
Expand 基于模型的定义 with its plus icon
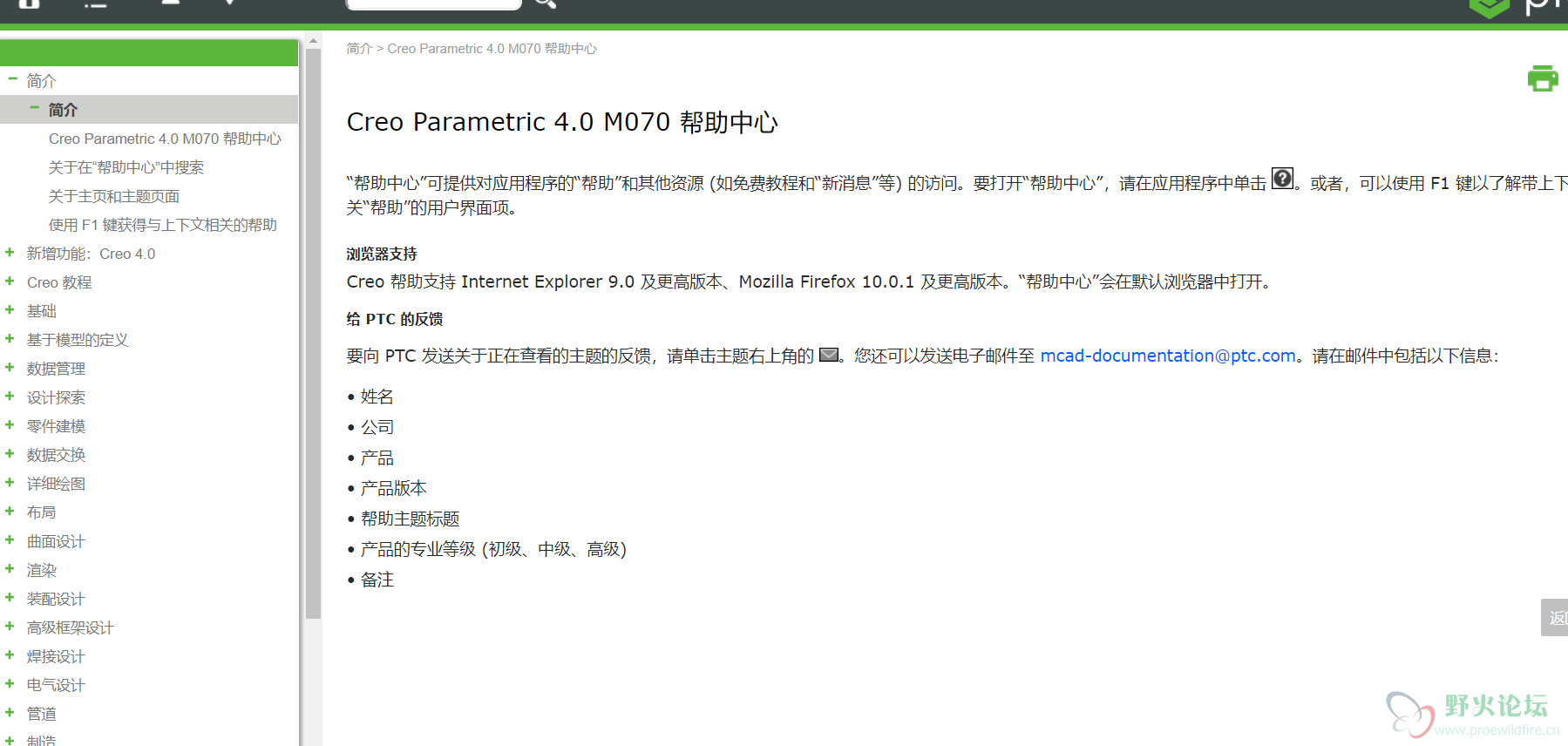point(10,338)
